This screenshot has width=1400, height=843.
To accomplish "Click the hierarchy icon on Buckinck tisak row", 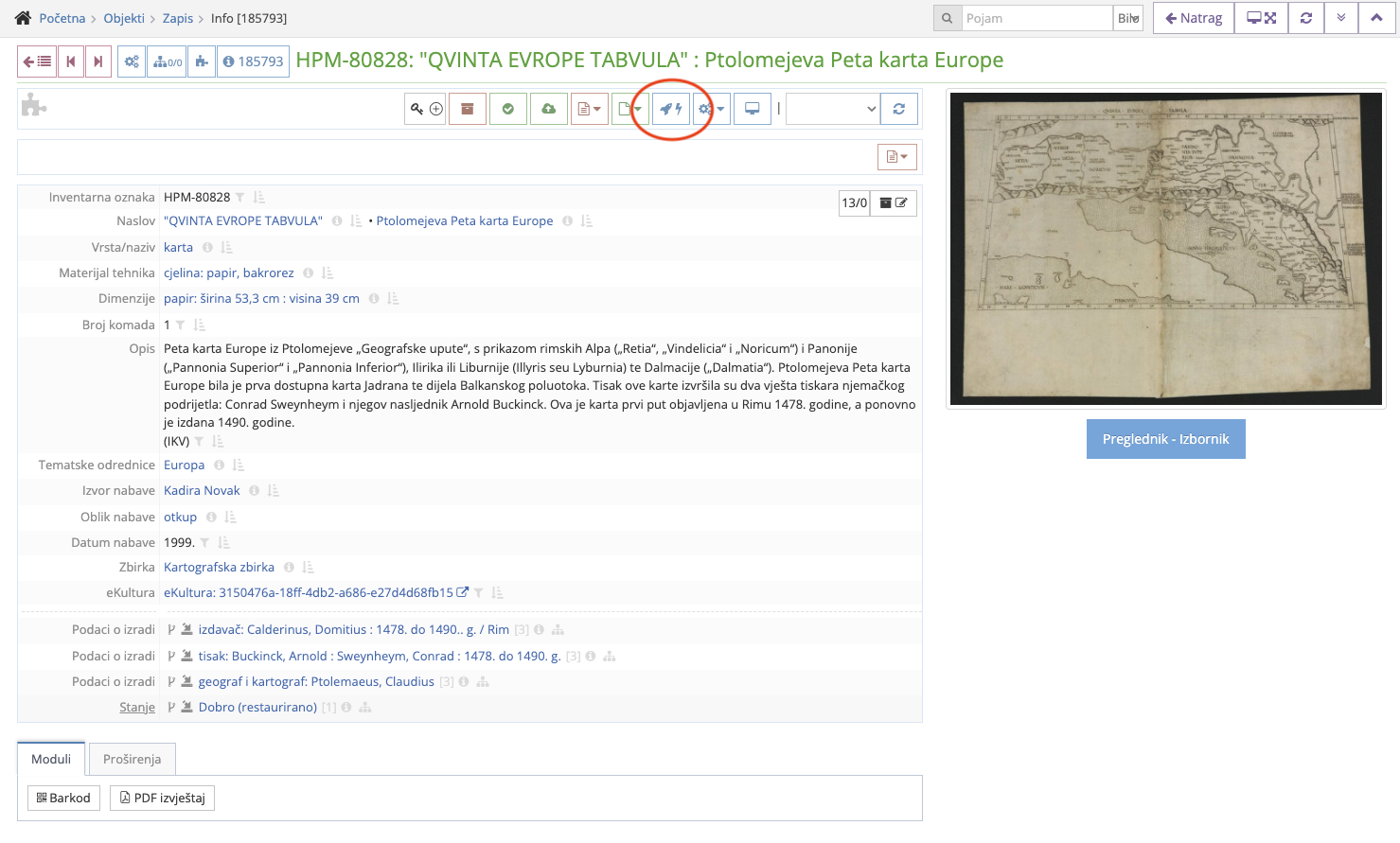I will tap(610, 657).
